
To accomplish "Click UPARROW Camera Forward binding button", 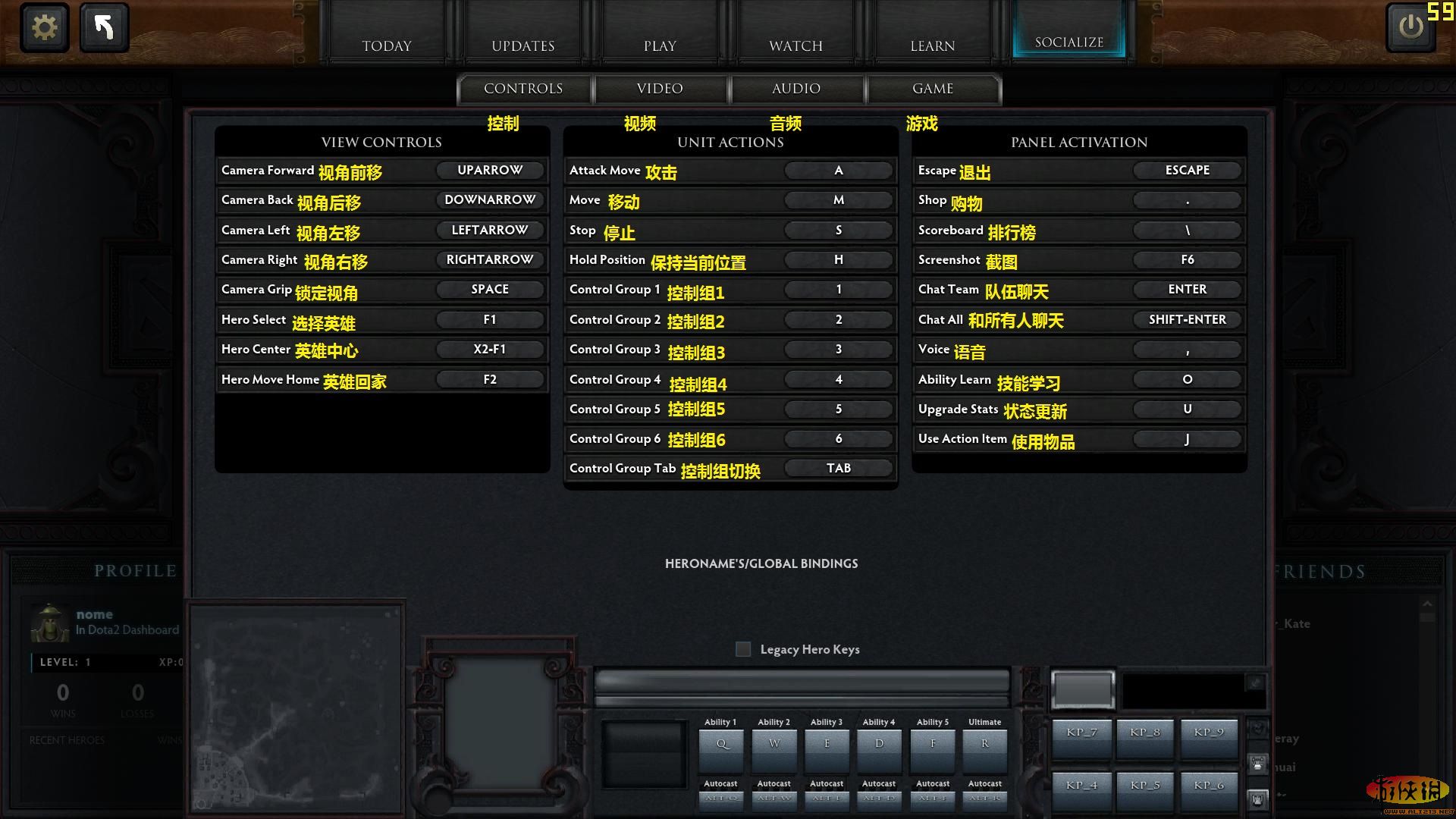I will (489, 170).
